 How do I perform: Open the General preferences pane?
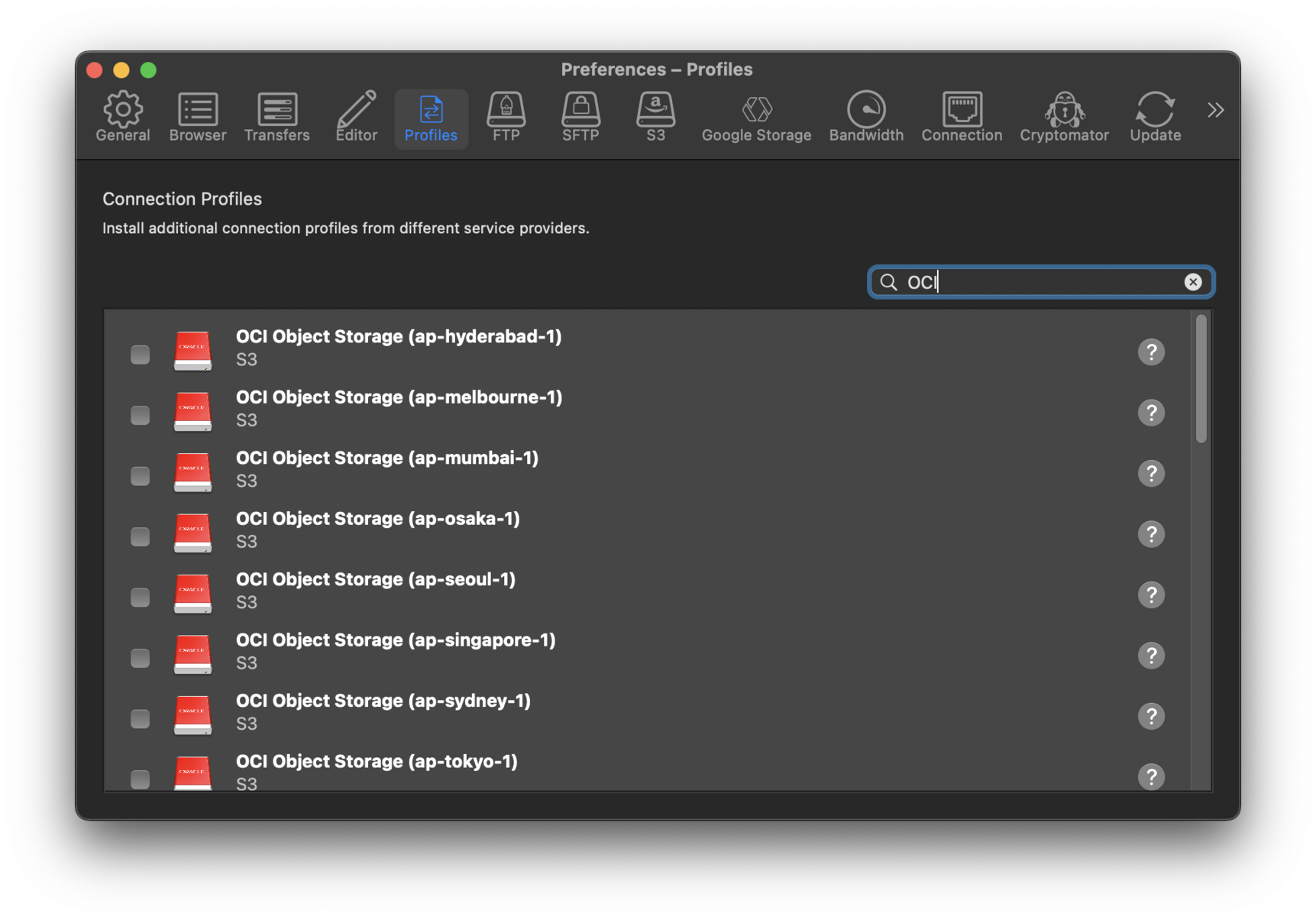click(122, 117)
